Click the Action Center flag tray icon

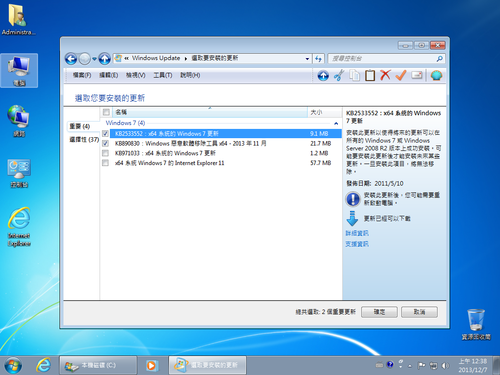pyautogui.click(x=422, y=366)
